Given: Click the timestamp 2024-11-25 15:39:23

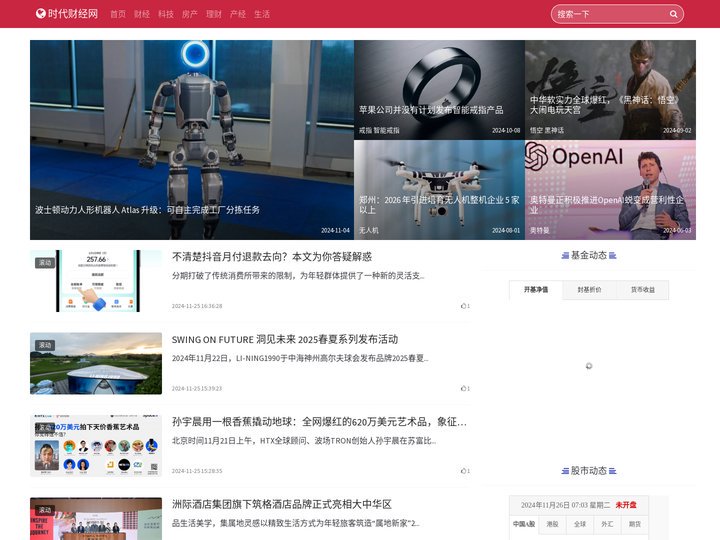Looking at the screenshot, I should click(x=197, y=388).
